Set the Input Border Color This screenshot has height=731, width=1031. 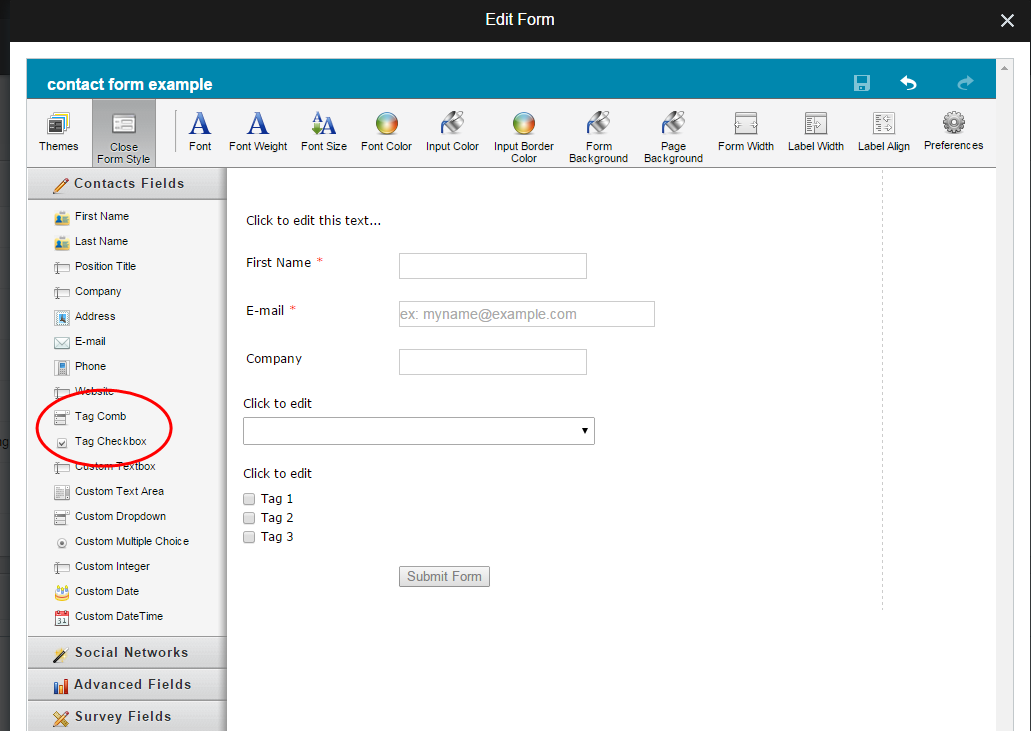(x=523, y=137)
